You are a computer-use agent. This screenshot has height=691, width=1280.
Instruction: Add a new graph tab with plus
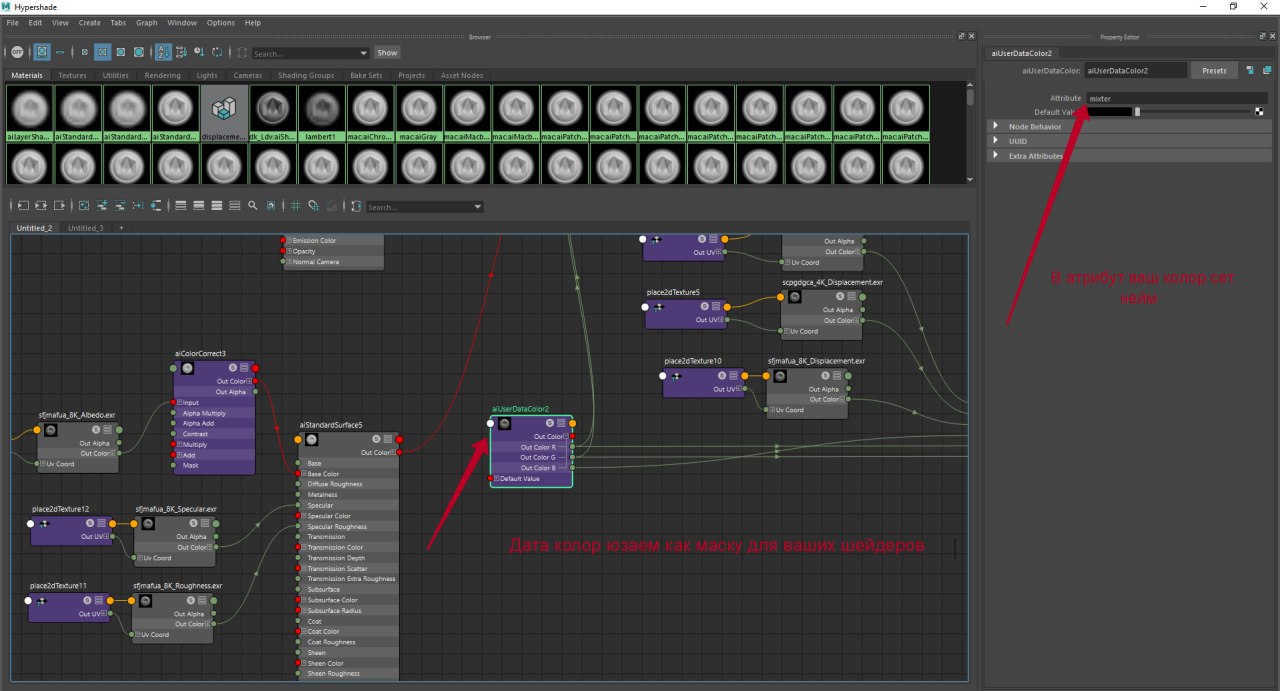pyautogui.click(x=121, y=228)
